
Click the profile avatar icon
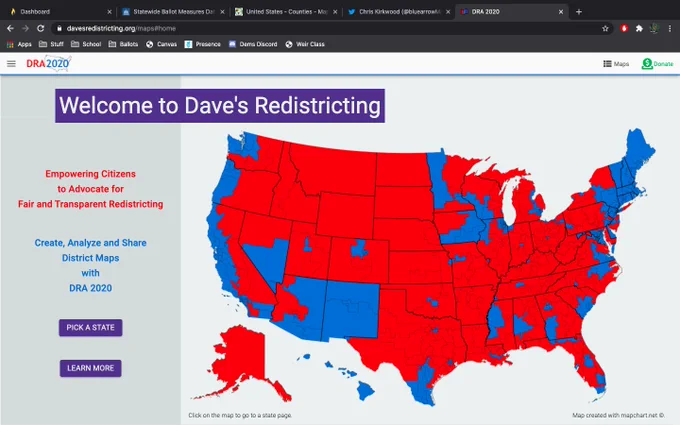point(654,28)
